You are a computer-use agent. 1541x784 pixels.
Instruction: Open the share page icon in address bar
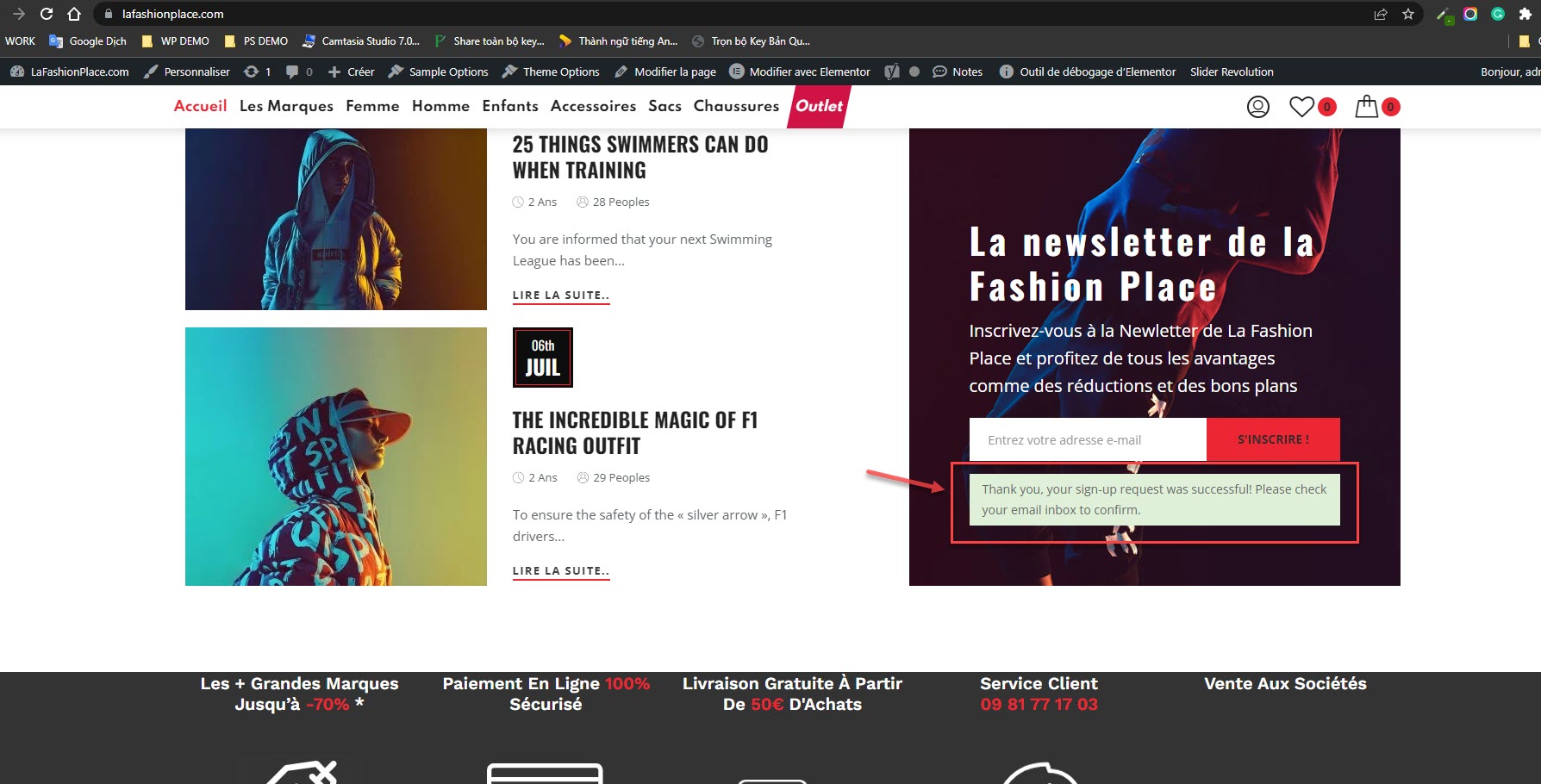pyautogui.click(x=1381, y=14)
